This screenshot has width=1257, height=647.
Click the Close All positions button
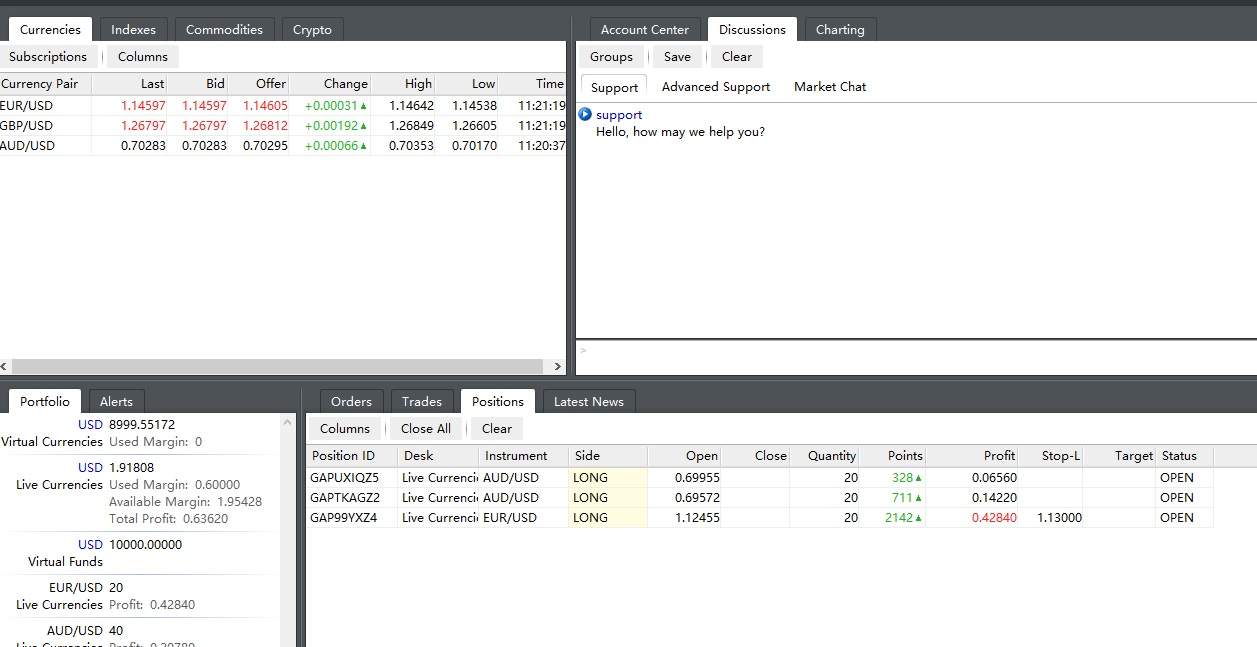pyautogui.click(x=426, y=428)
